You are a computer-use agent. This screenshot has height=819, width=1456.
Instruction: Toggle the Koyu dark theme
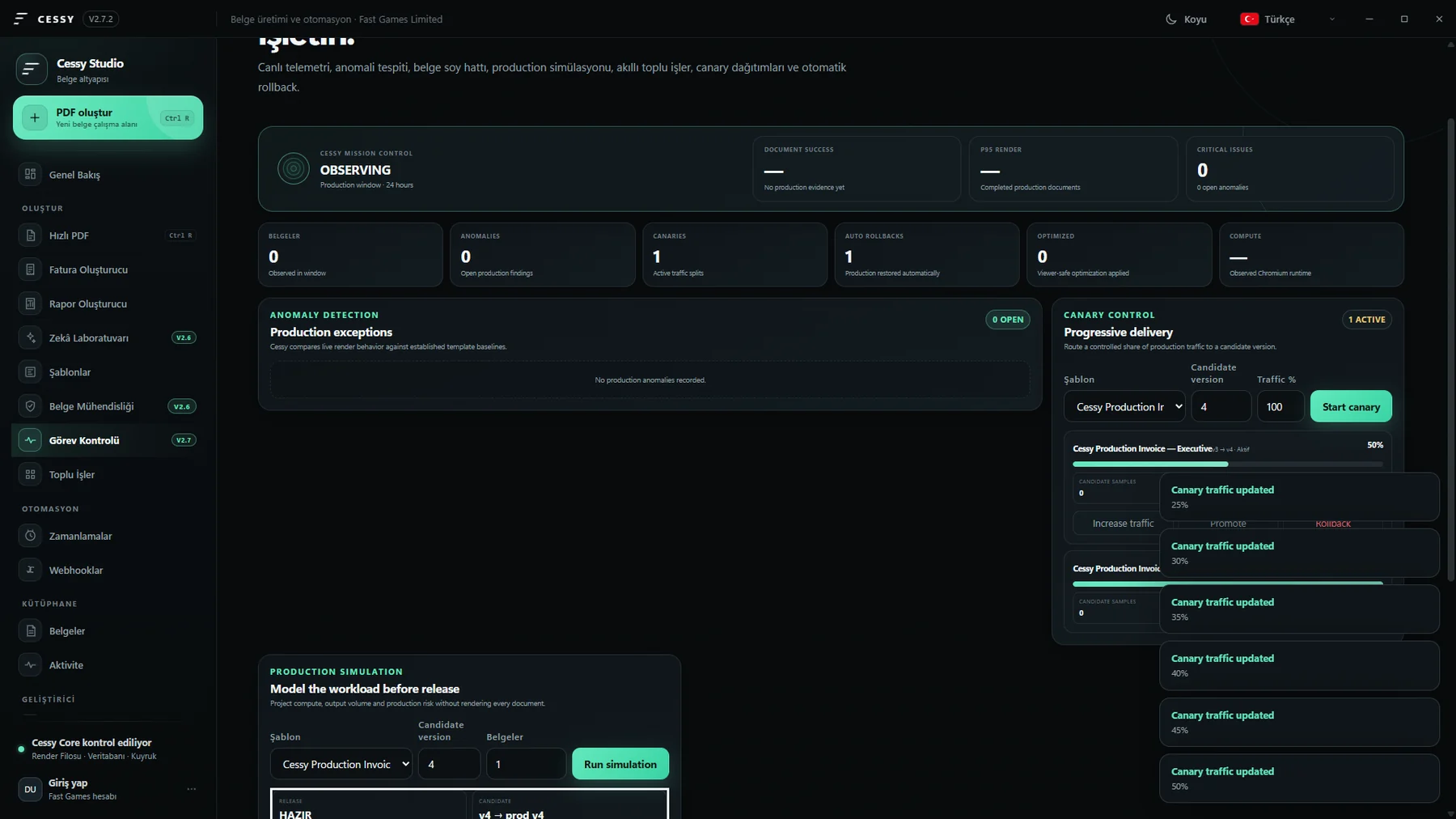pyautogui.click(x=1186, y=19)
